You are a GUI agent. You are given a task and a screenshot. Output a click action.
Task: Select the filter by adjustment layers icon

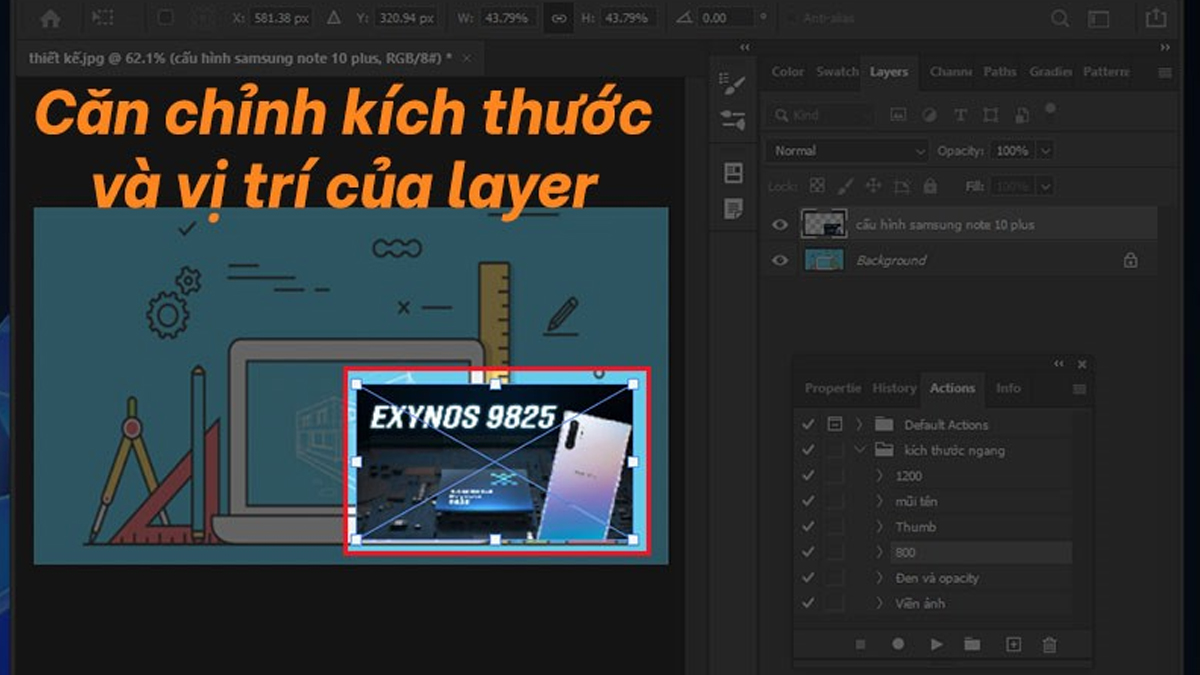tap(928, 115)
